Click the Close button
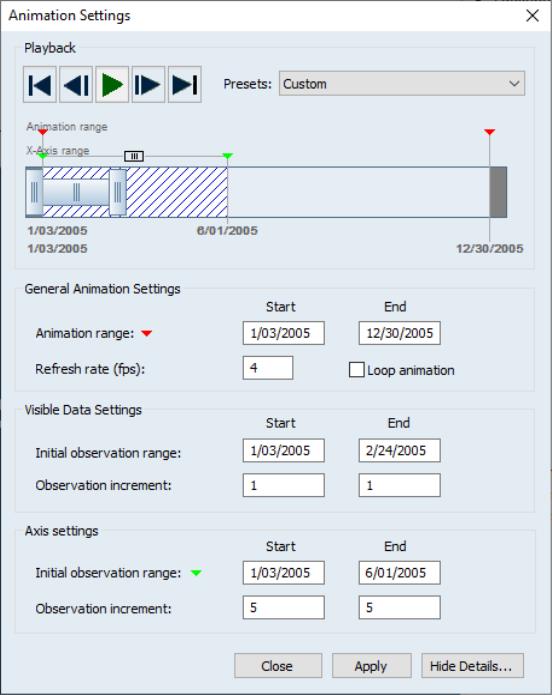The image size is (552, 695). (x=278, y=666)
